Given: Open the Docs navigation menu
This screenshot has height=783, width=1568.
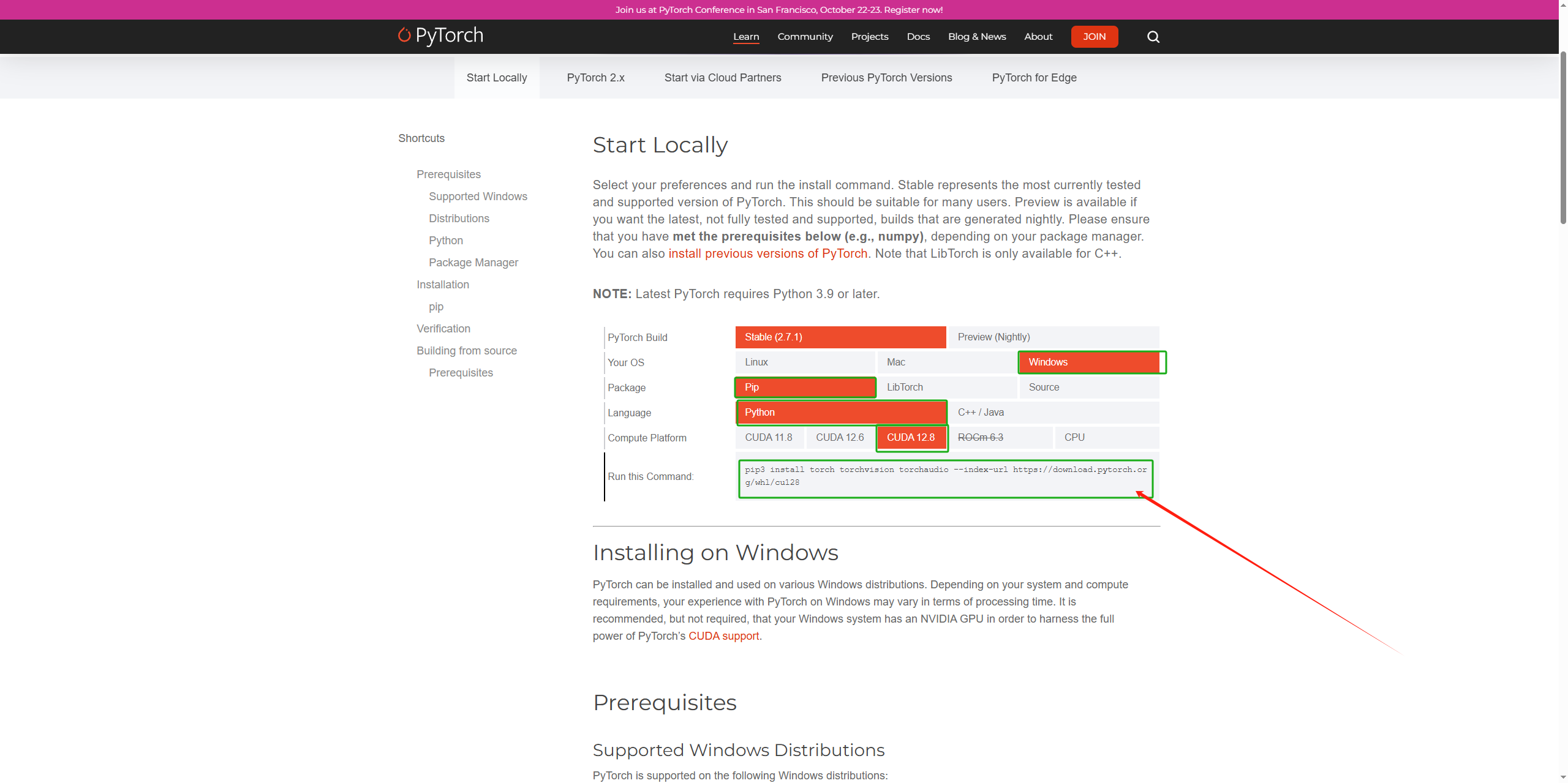Looking at the screenshot, I should point(918,37).
